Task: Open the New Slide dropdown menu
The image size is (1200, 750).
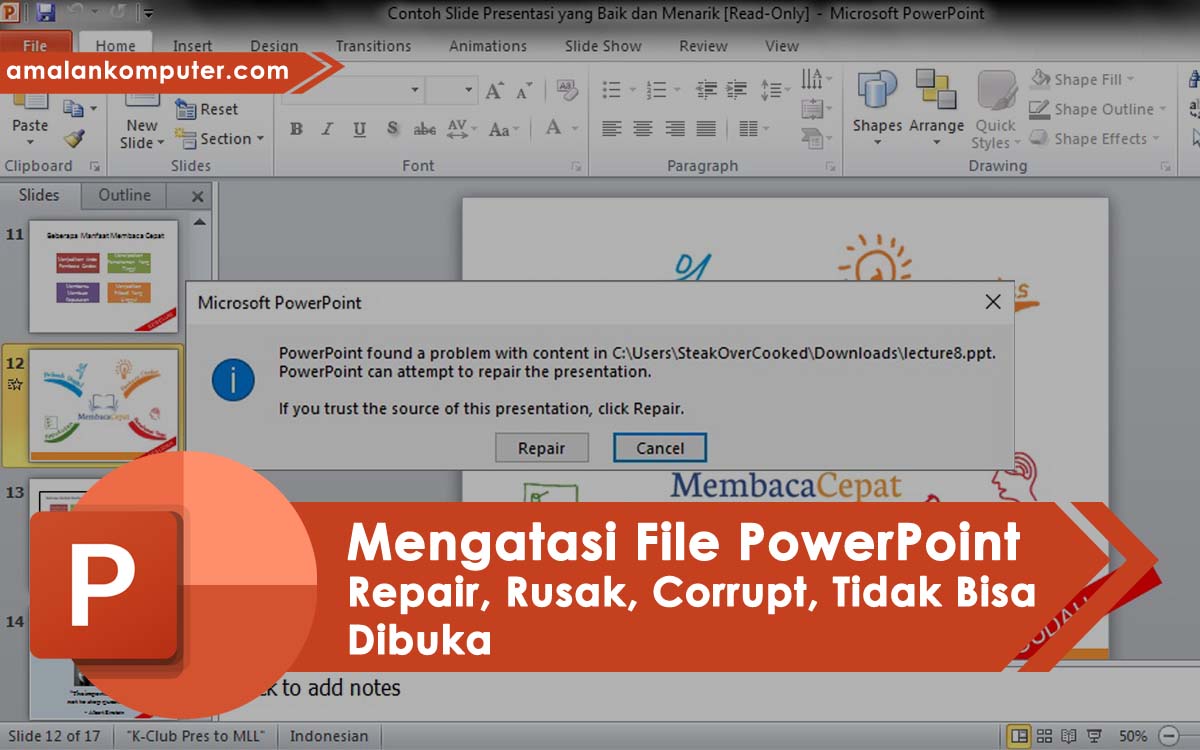Action: tap(142, 135)
